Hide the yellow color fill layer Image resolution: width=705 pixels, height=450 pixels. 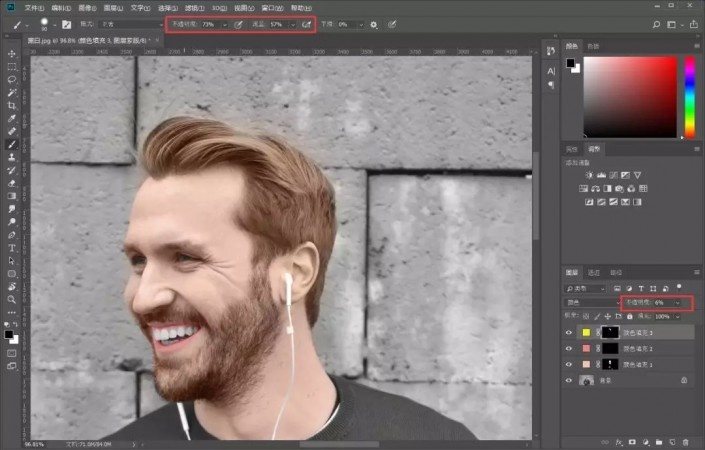[x=569, y=332]
